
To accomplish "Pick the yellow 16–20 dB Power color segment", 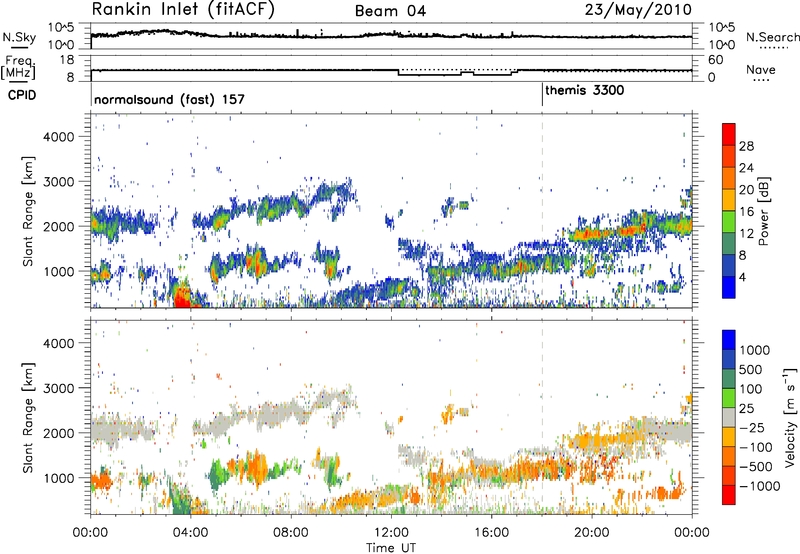I will point(729,199).
